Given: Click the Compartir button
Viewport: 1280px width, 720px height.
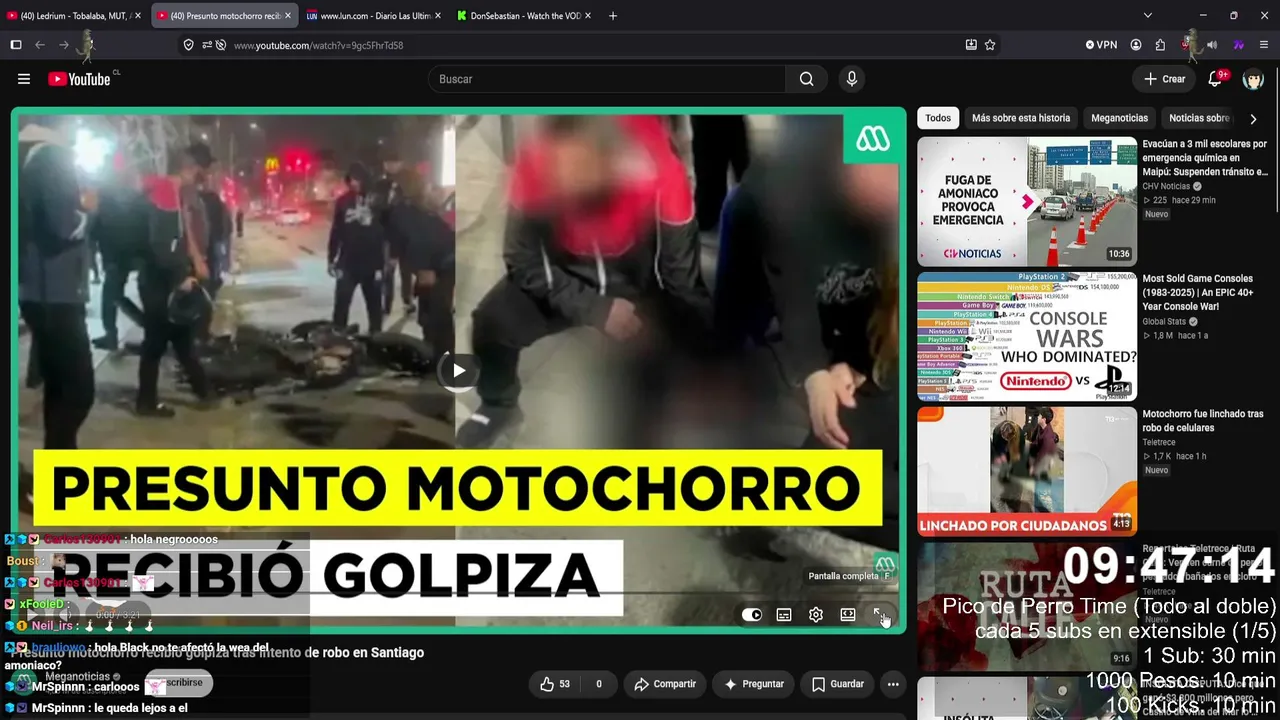Looking at the screenshot, I should click(x=666, y=684).
